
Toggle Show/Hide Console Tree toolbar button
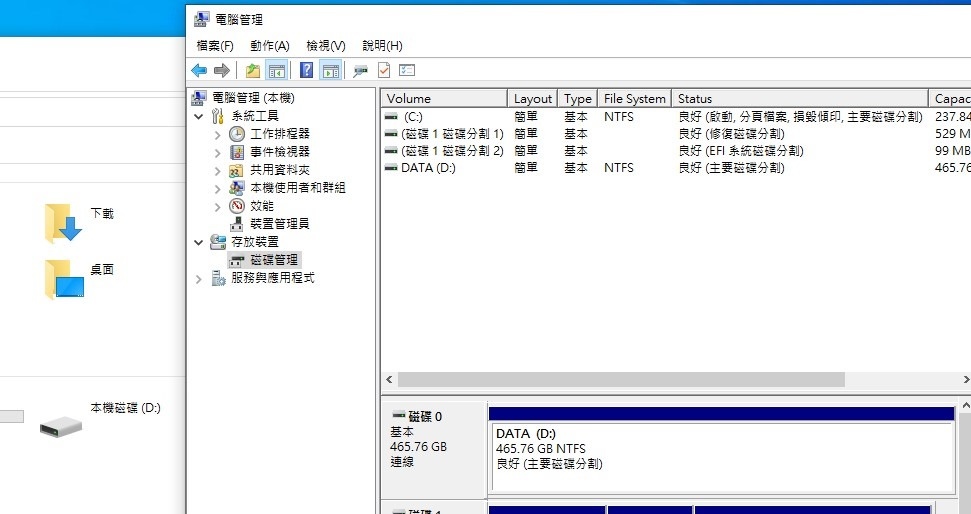(x=276, y=71)
